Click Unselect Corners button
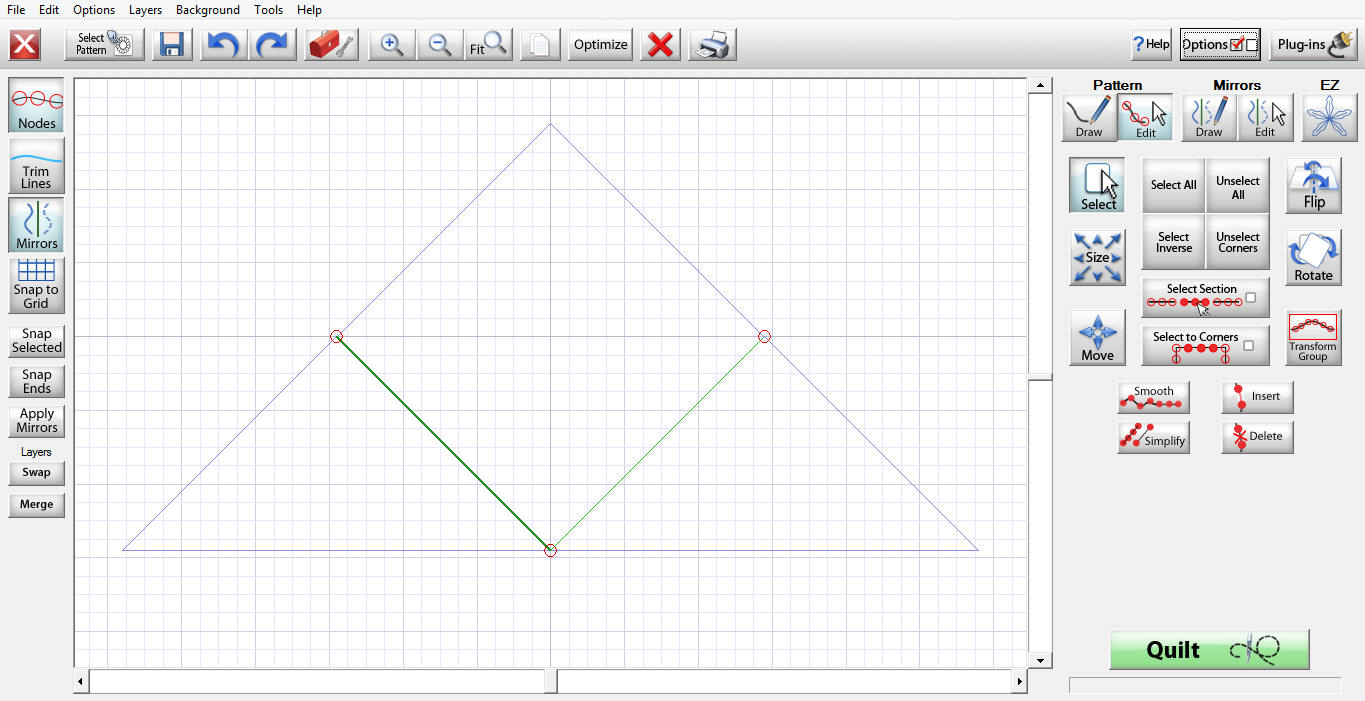This screenshot has height=701, width=1365. coord(1238,242)
